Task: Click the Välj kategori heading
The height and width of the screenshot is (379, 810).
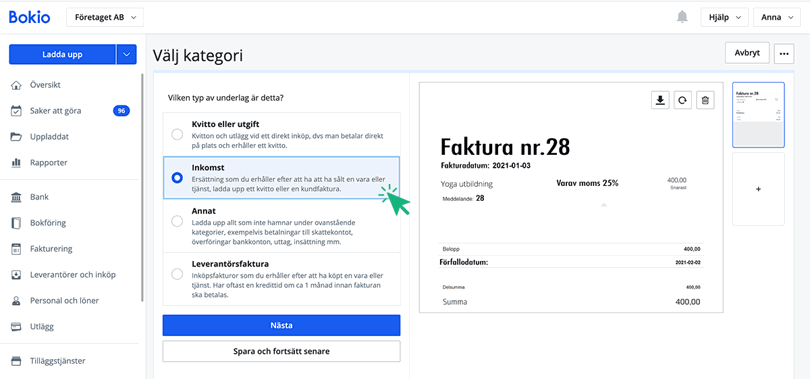Action: [x=198, y=56]
